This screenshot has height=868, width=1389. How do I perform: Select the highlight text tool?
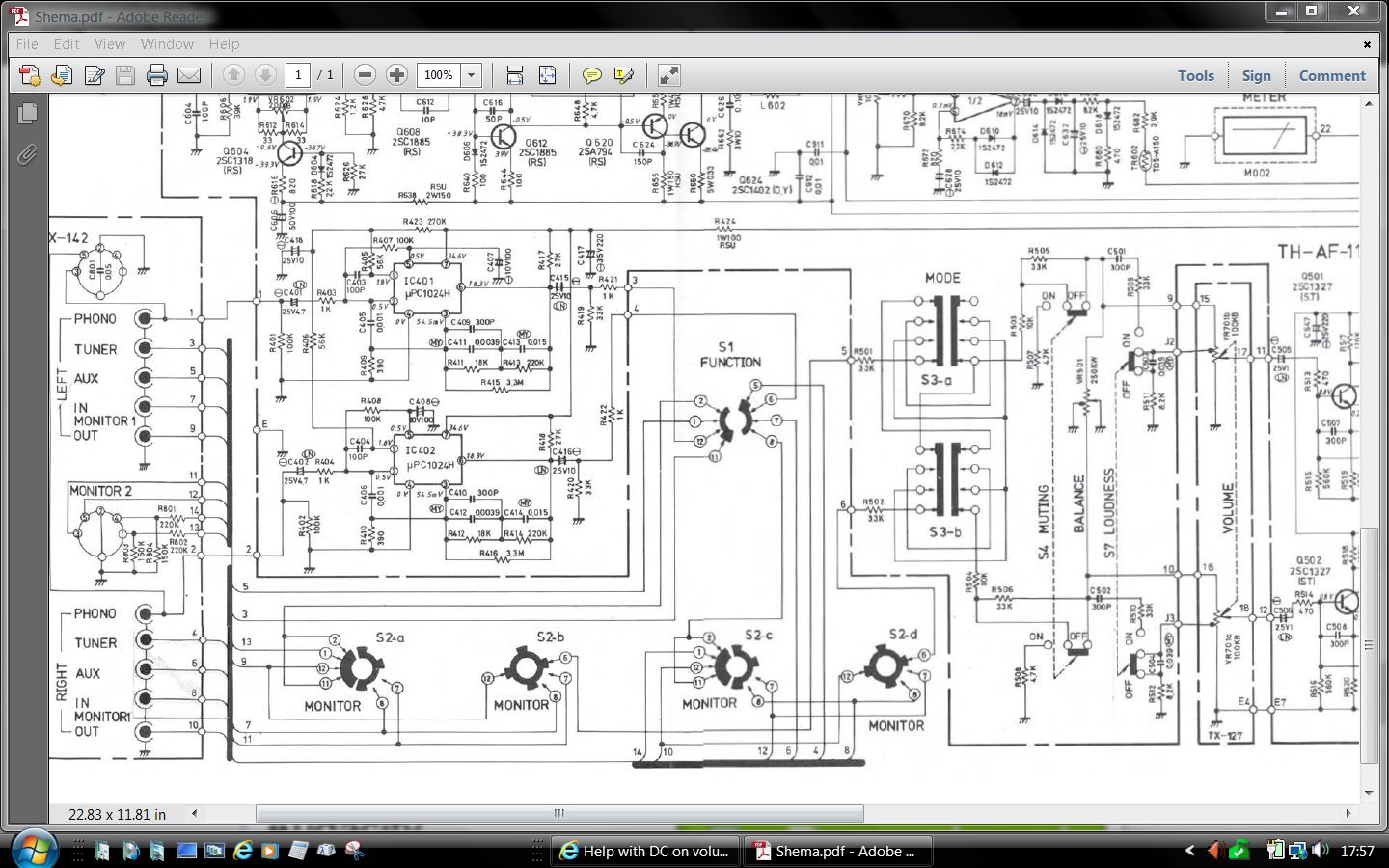coord(624,75)
